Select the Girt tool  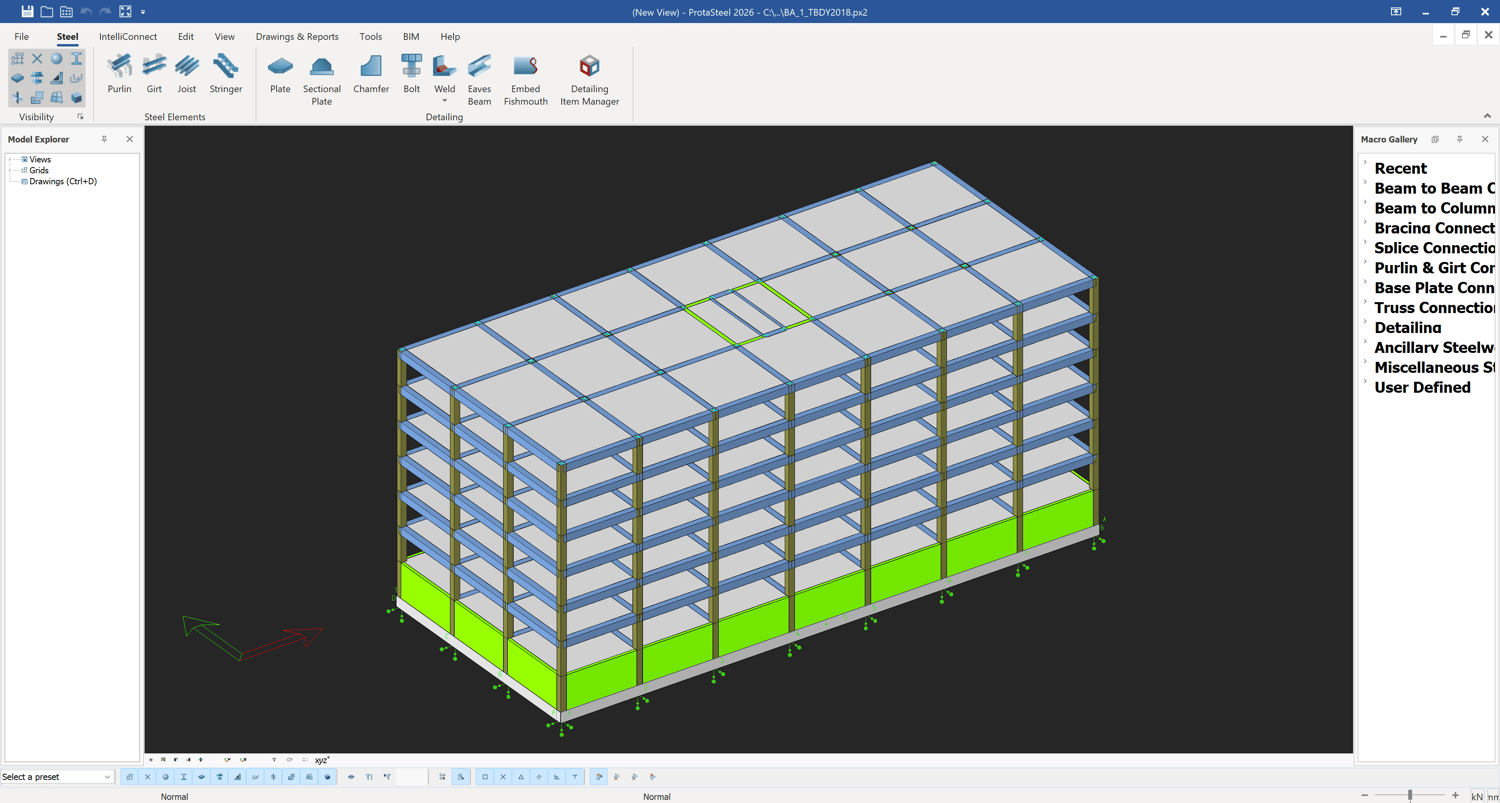[x=154, y=75]
